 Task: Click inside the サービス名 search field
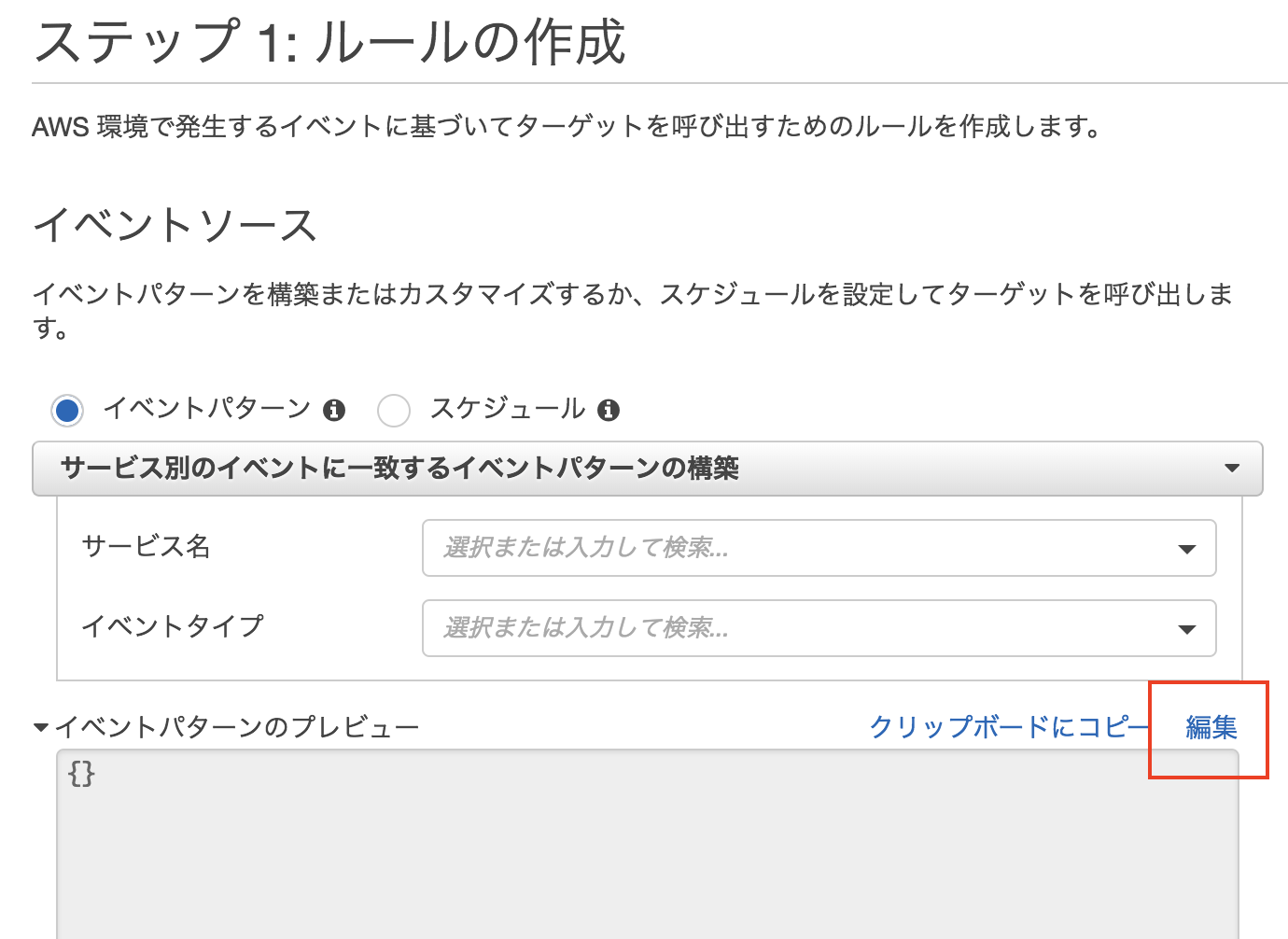[x=747, y=549]
